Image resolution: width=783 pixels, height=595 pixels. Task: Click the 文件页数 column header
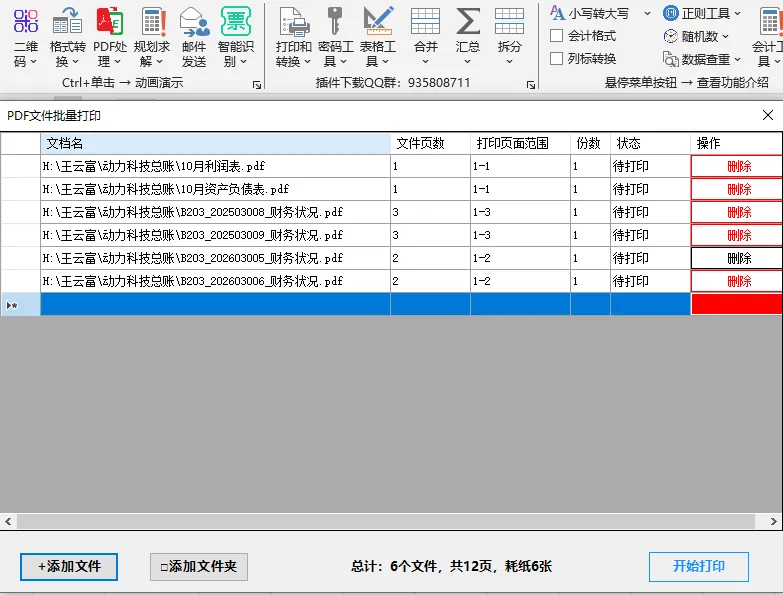[430, 144]
